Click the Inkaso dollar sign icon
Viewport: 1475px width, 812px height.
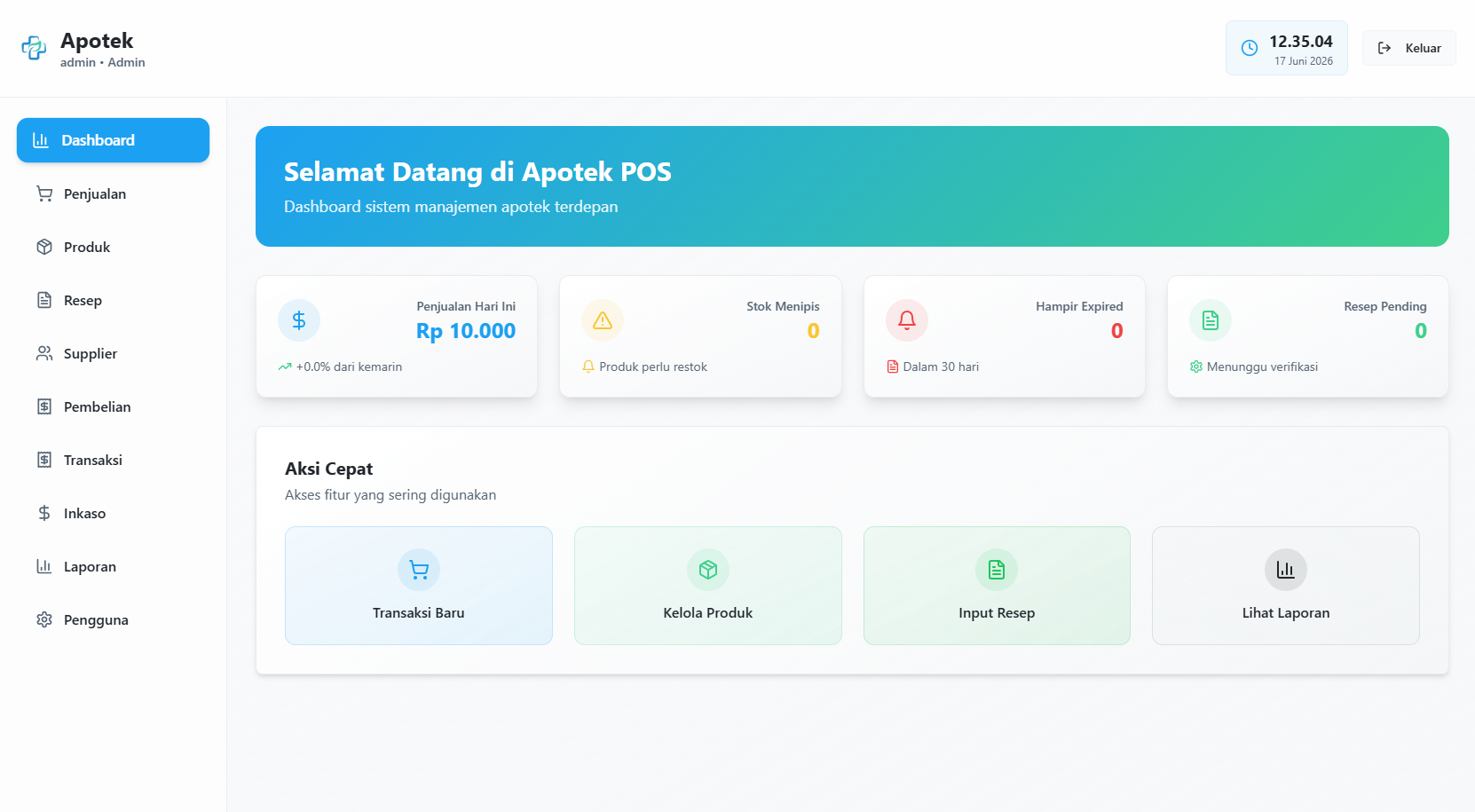[44, 513]
